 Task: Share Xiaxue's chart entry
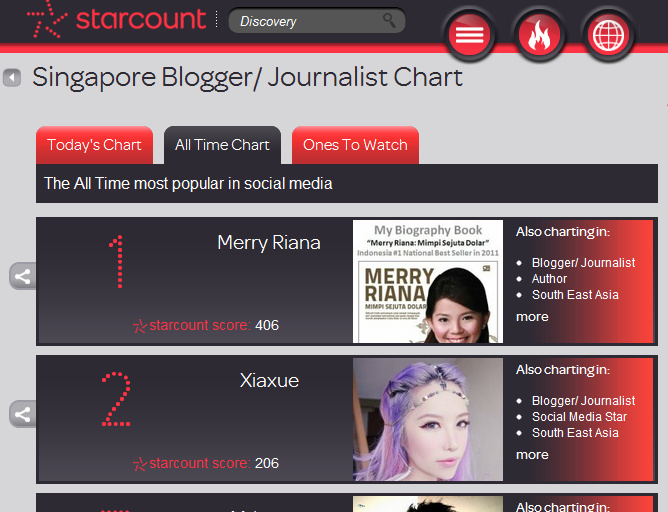[23, 414]
